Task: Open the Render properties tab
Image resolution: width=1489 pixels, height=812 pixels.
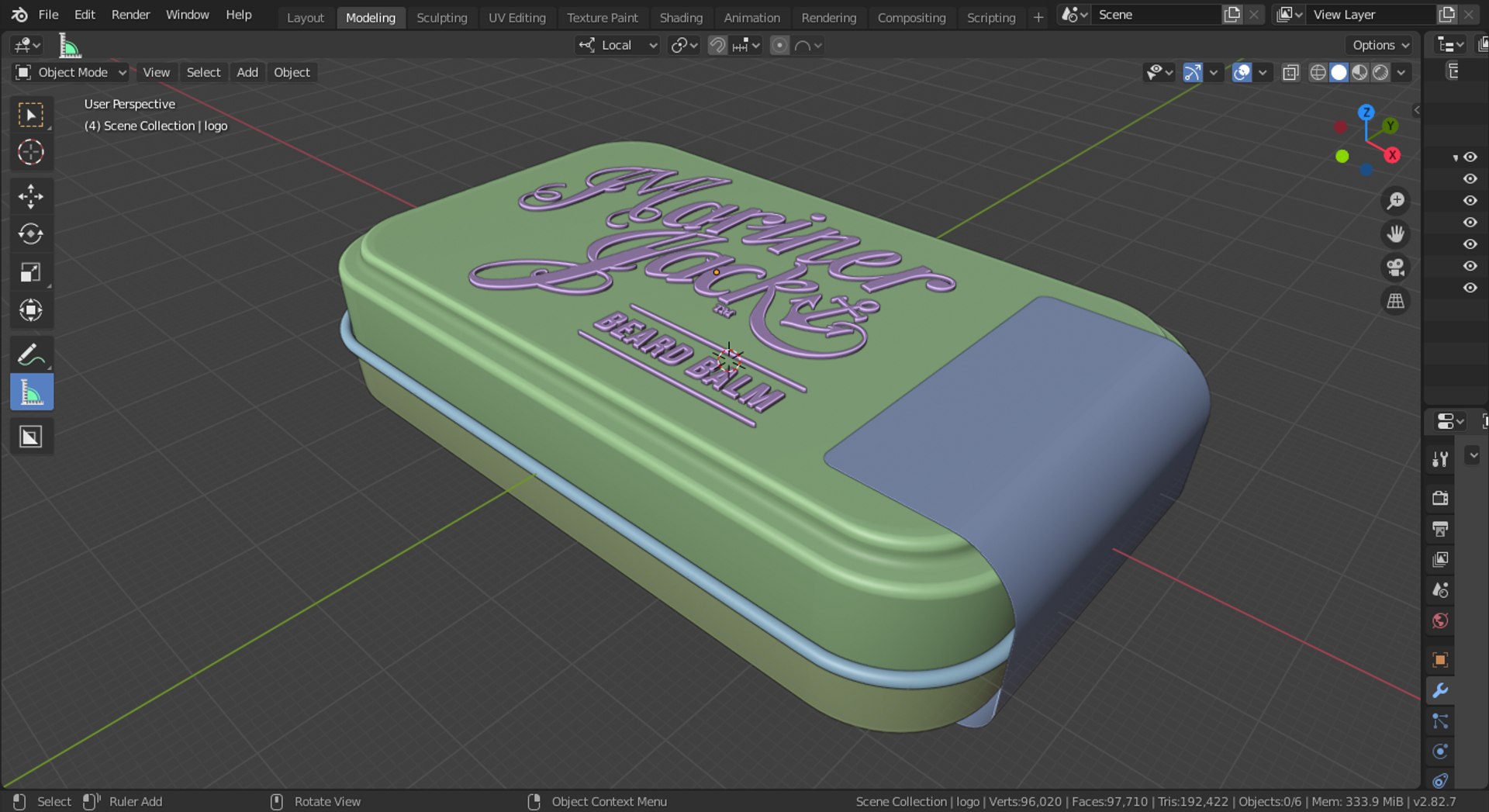Action: [1440, 498]
